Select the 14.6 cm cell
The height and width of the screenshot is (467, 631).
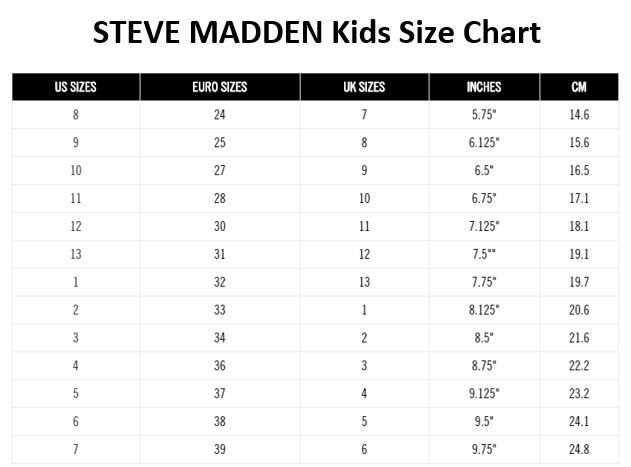tap(579, 115)
